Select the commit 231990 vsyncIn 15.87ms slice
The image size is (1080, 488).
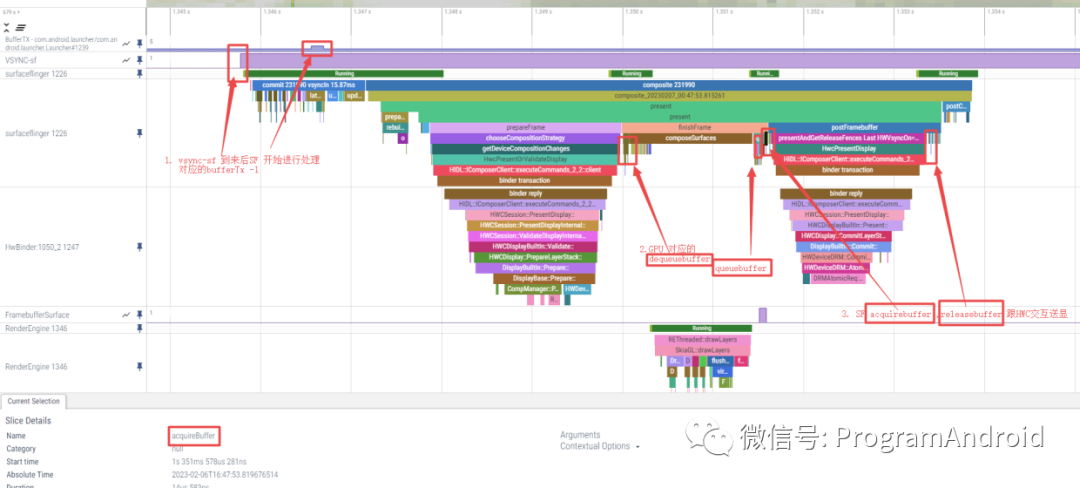(309, 85)
